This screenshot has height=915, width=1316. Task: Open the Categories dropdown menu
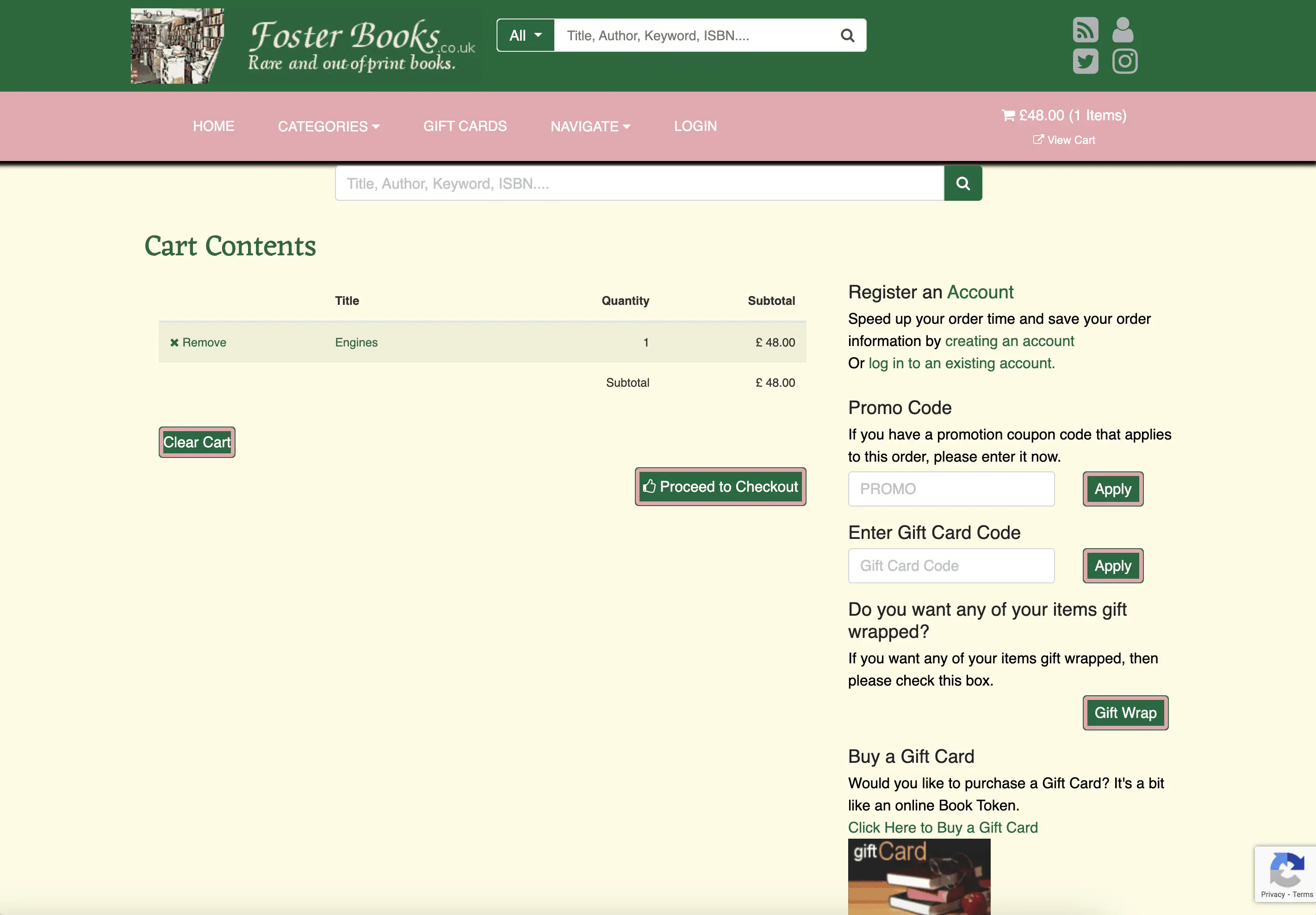[329, 126]
